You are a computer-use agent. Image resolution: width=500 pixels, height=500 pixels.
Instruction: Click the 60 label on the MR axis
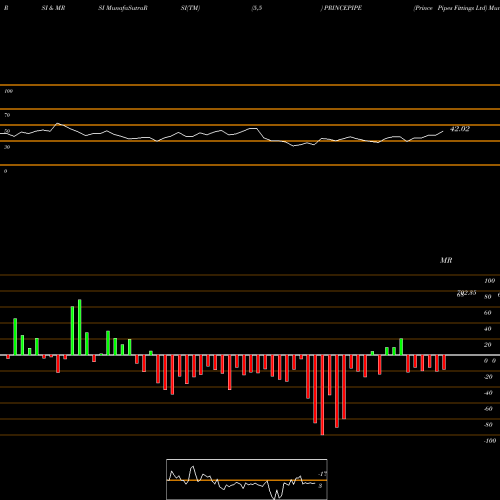[x=487, y=313]
